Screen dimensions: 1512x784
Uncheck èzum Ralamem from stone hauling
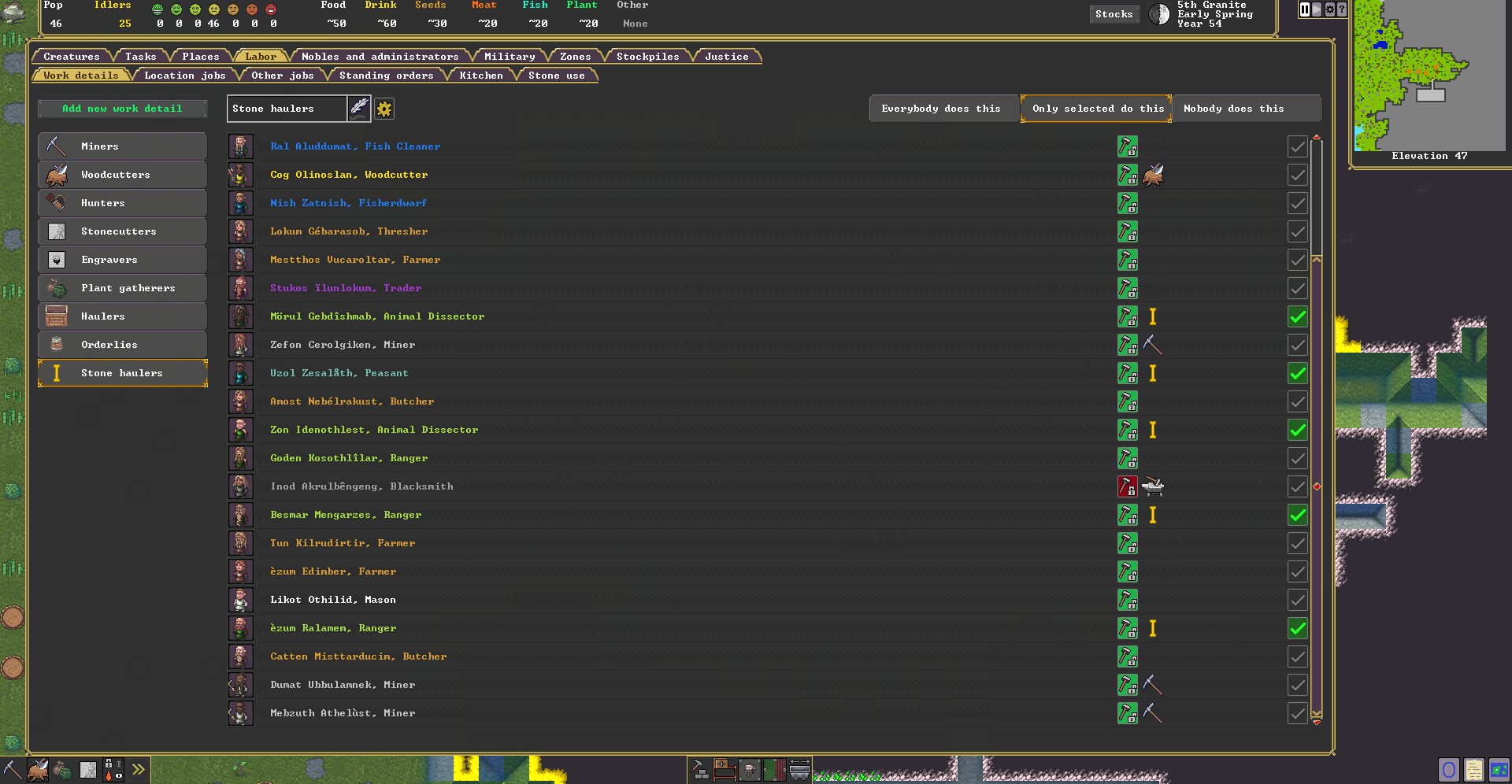[x=1298, y=628]
